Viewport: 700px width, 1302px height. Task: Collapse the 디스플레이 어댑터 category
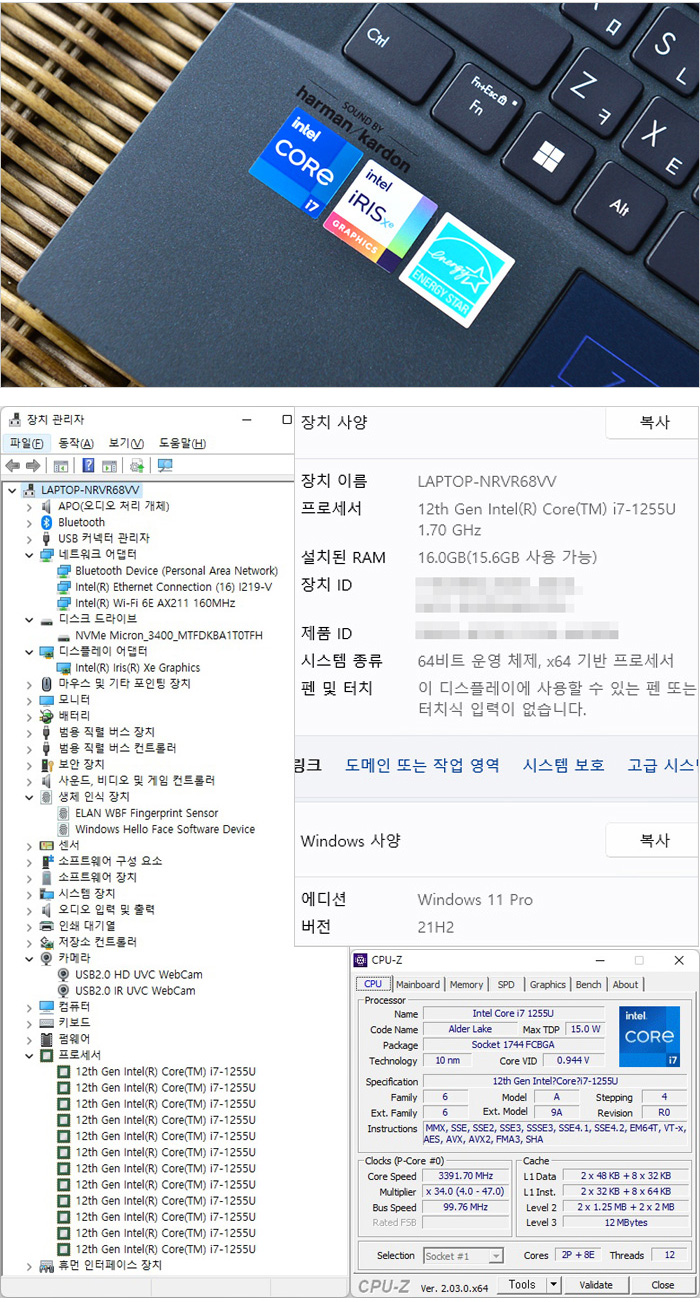30,652
